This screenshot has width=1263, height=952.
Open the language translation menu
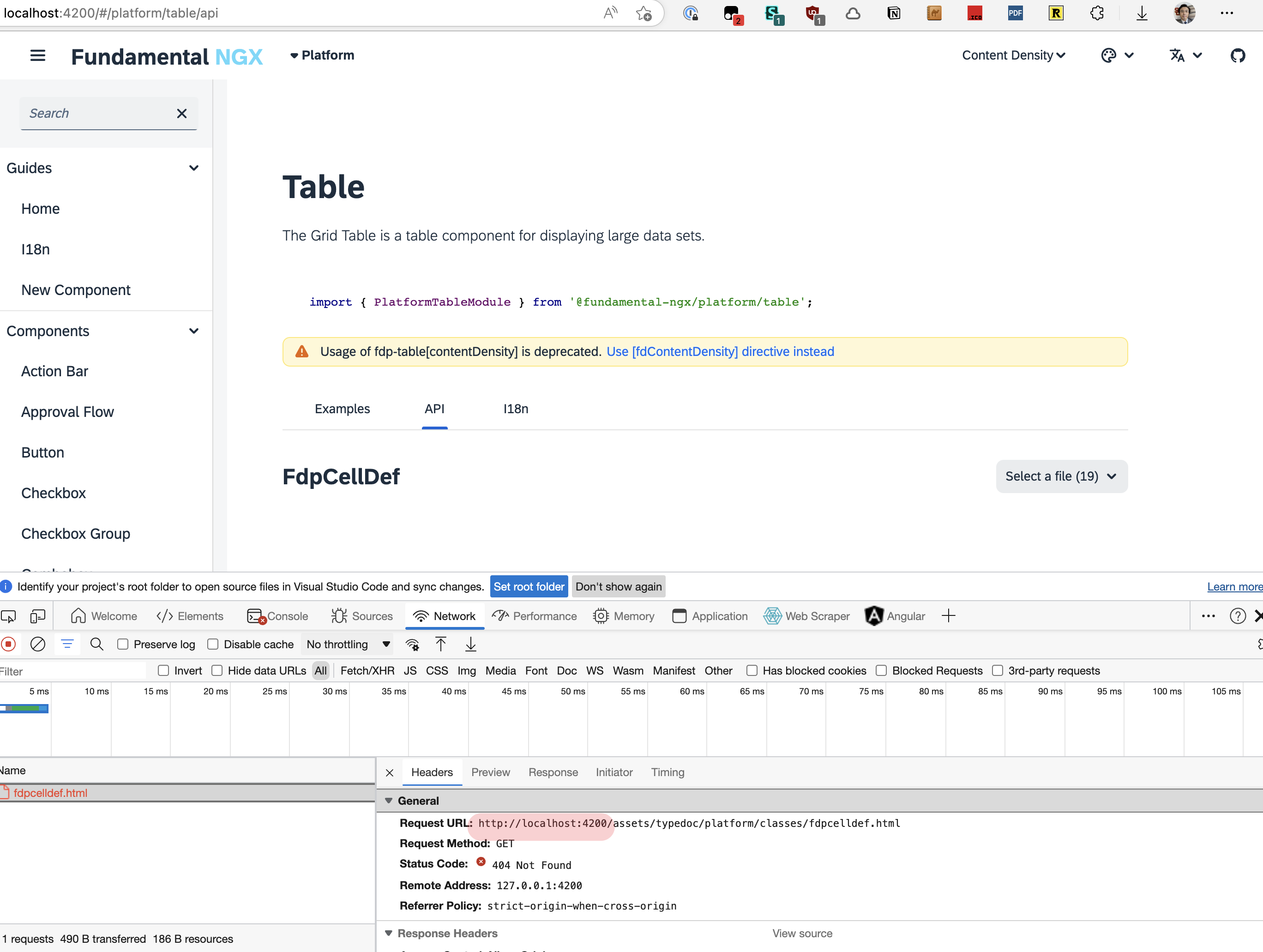[x=1185, y=55]
